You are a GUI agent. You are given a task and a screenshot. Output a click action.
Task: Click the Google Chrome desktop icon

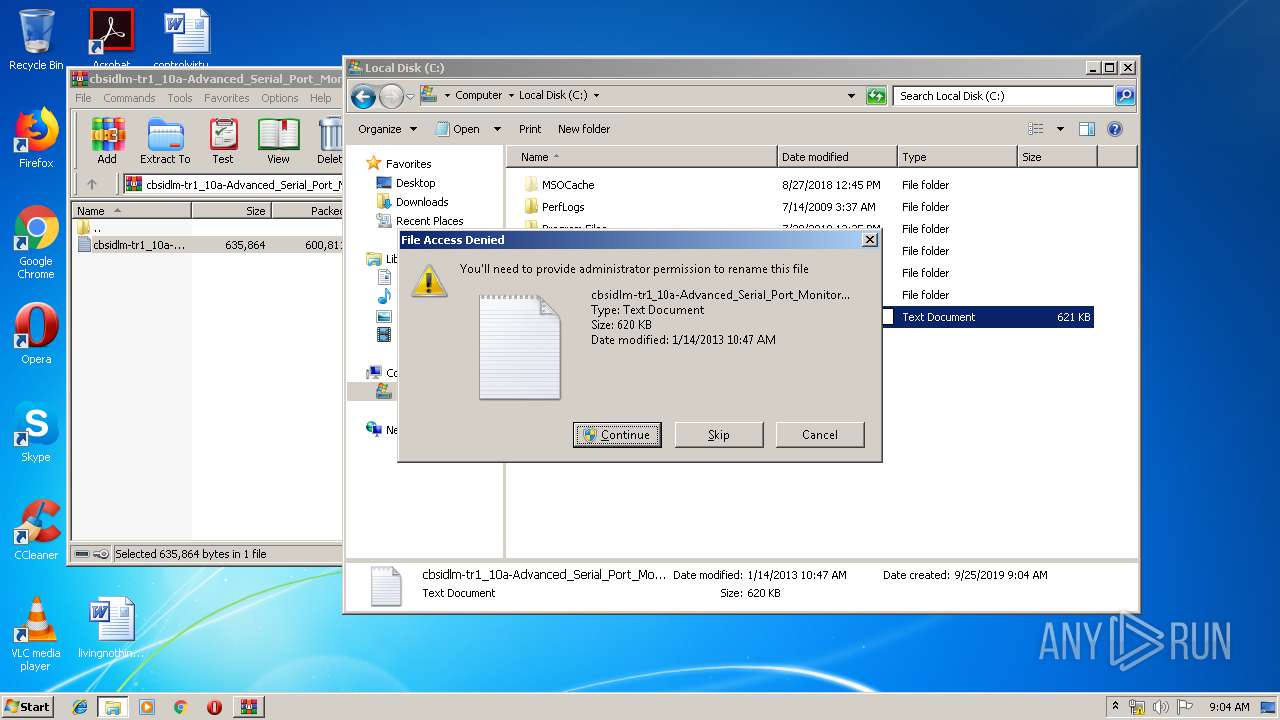pyautogui.click(x=36, y=243)
